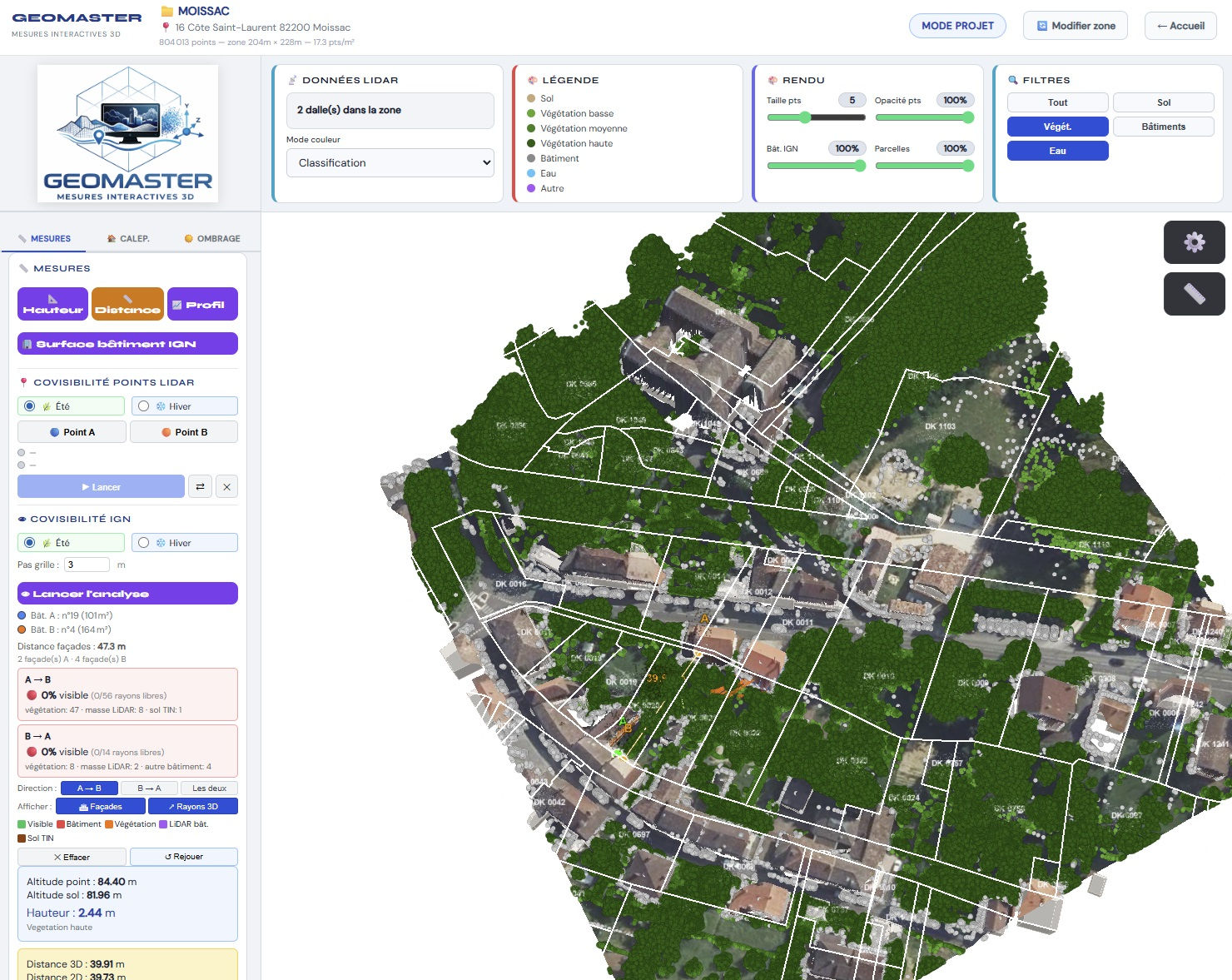Click Rejouer to replay the analysis
The height and width of the screenshot is (980, 1232).
pos(184,856)
